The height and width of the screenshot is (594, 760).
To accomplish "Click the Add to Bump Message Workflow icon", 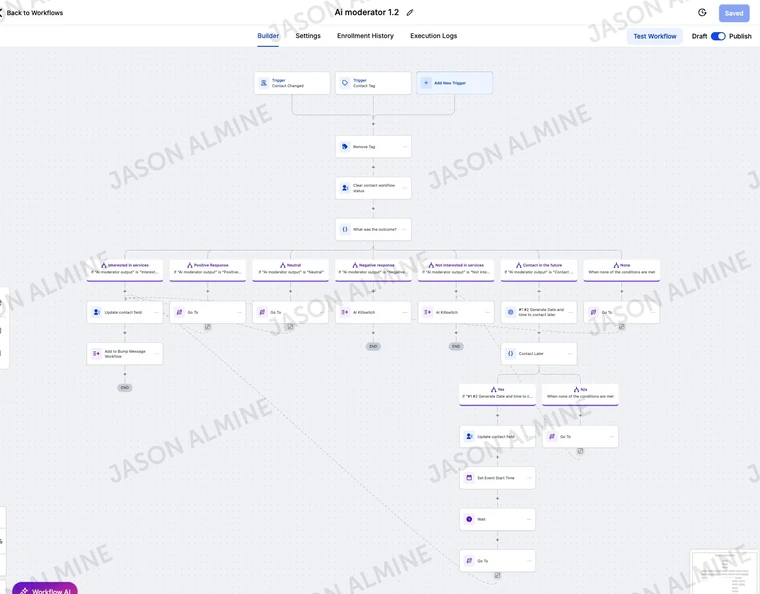I will [x=96, y=354].
